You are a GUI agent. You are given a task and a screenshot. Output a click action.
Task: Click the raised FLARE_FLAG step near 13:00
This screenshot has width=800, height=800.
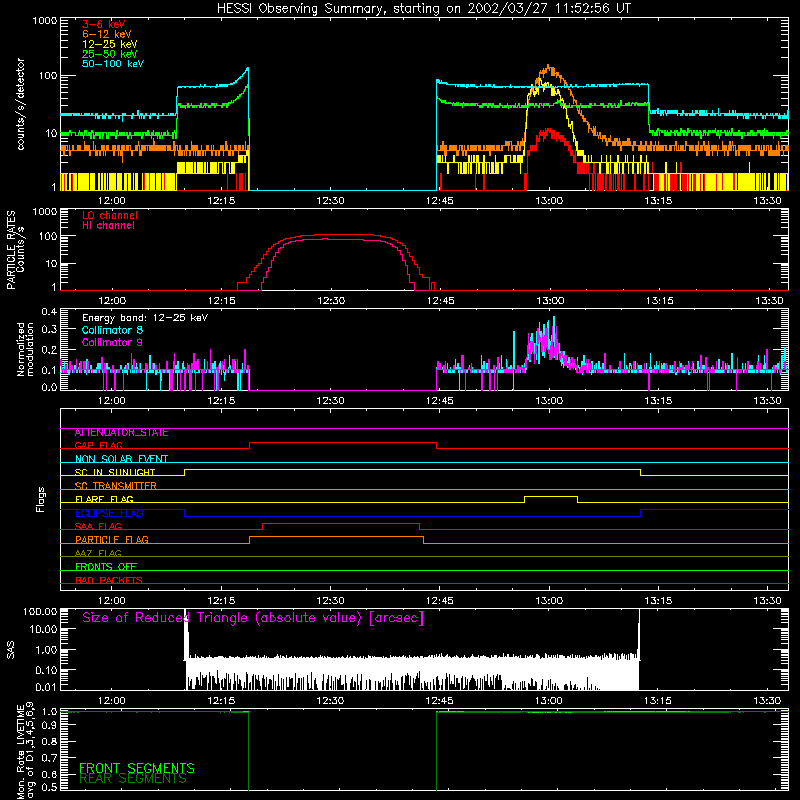(551, 496)
